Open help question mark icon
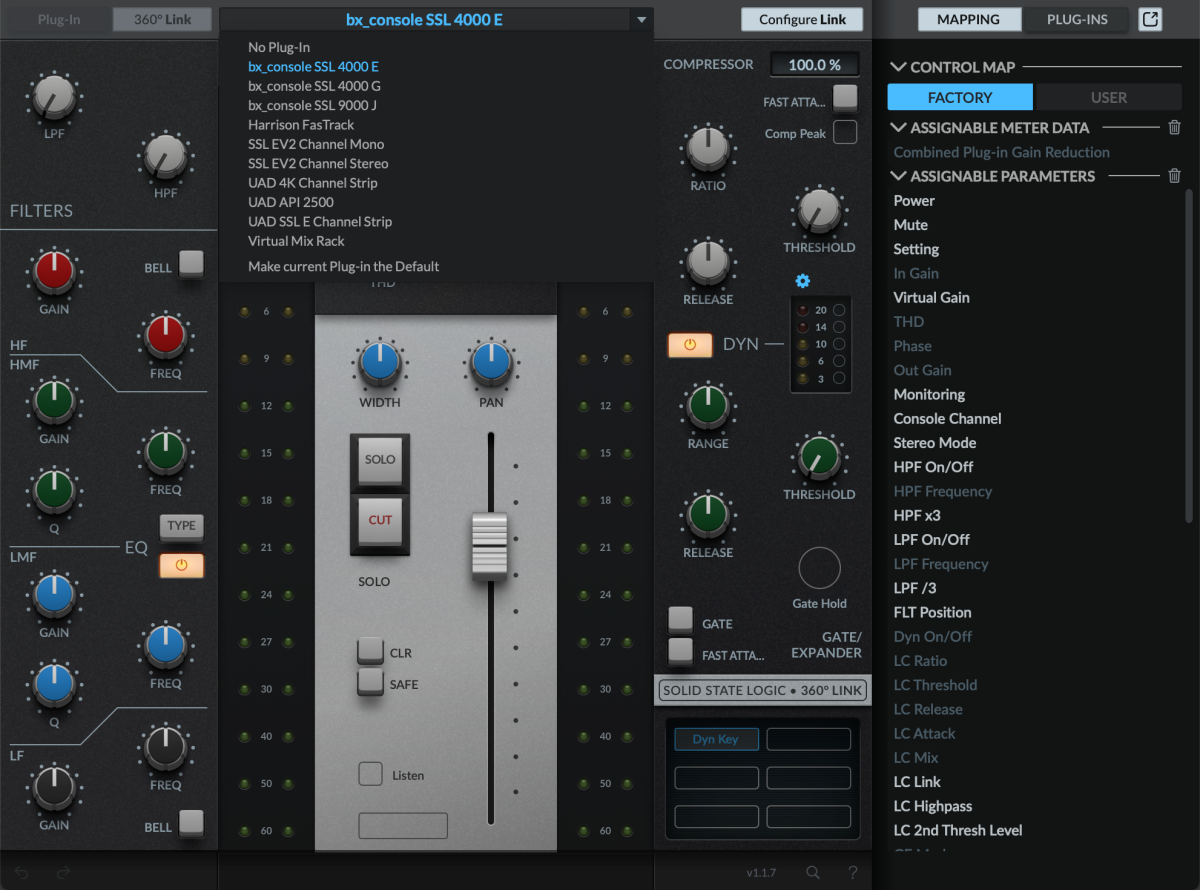 point(852,872)
